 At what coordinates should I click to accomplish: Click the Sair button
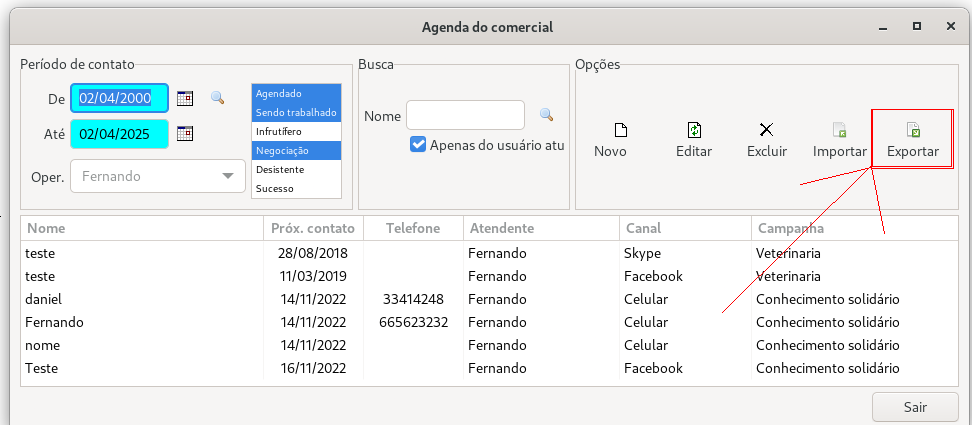[915, 407]
